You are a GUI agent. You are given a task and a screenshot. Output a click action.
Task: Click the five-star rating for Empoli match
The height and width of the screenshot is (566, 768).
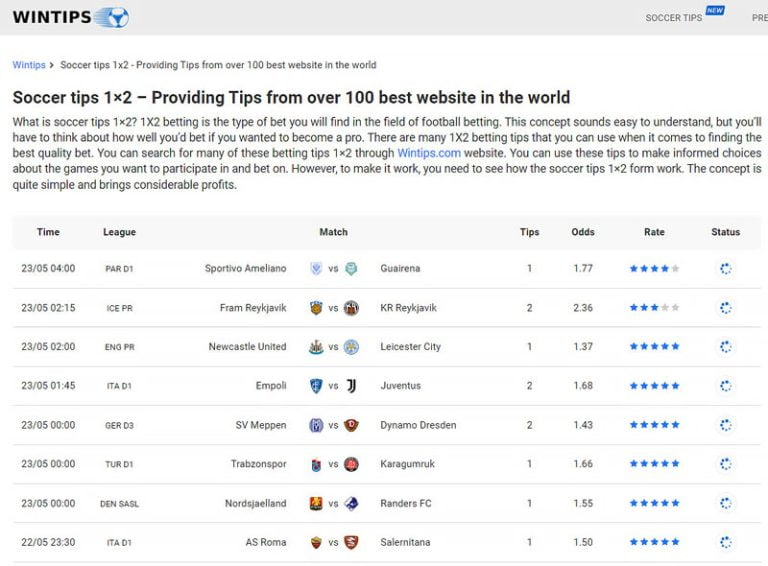tap(654, 386)
